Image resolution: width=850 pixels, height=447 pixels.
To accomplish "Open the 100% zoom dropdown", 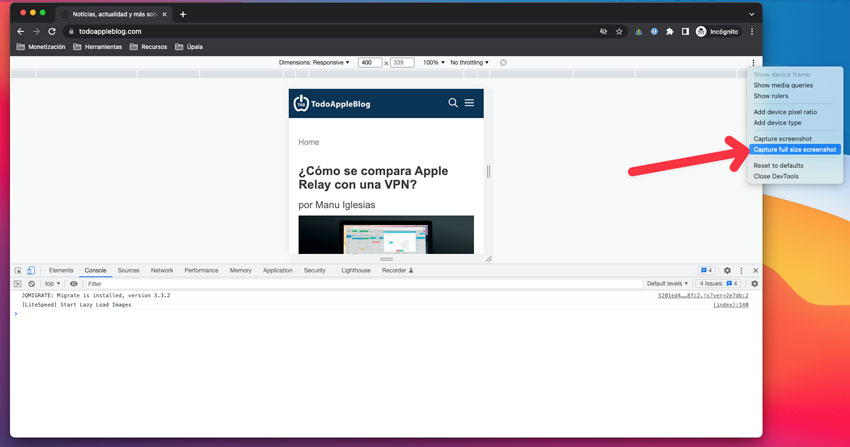I will 434,63.
